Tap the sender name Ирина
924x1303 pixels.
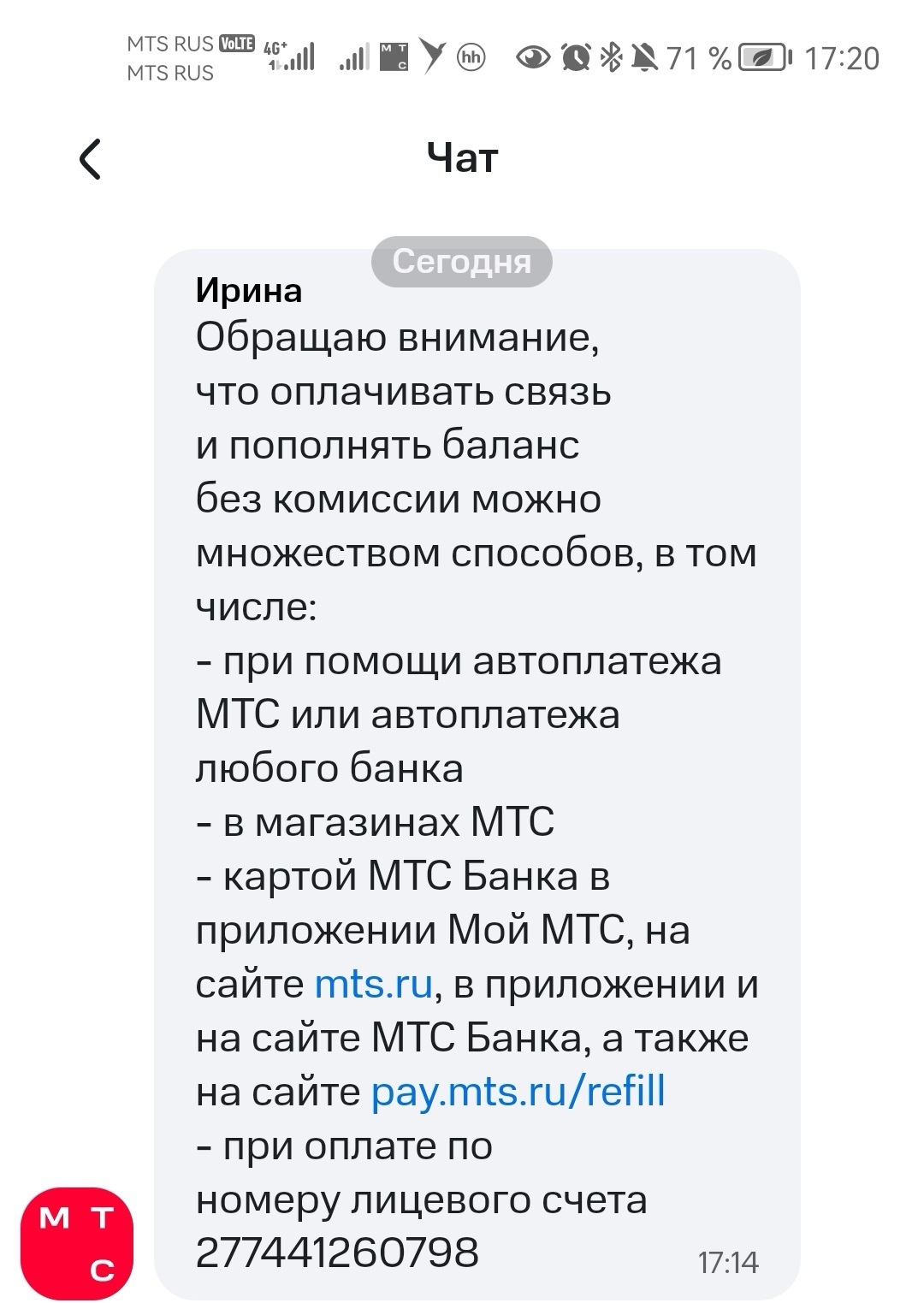pyautogui.click(x=249, y=291)
